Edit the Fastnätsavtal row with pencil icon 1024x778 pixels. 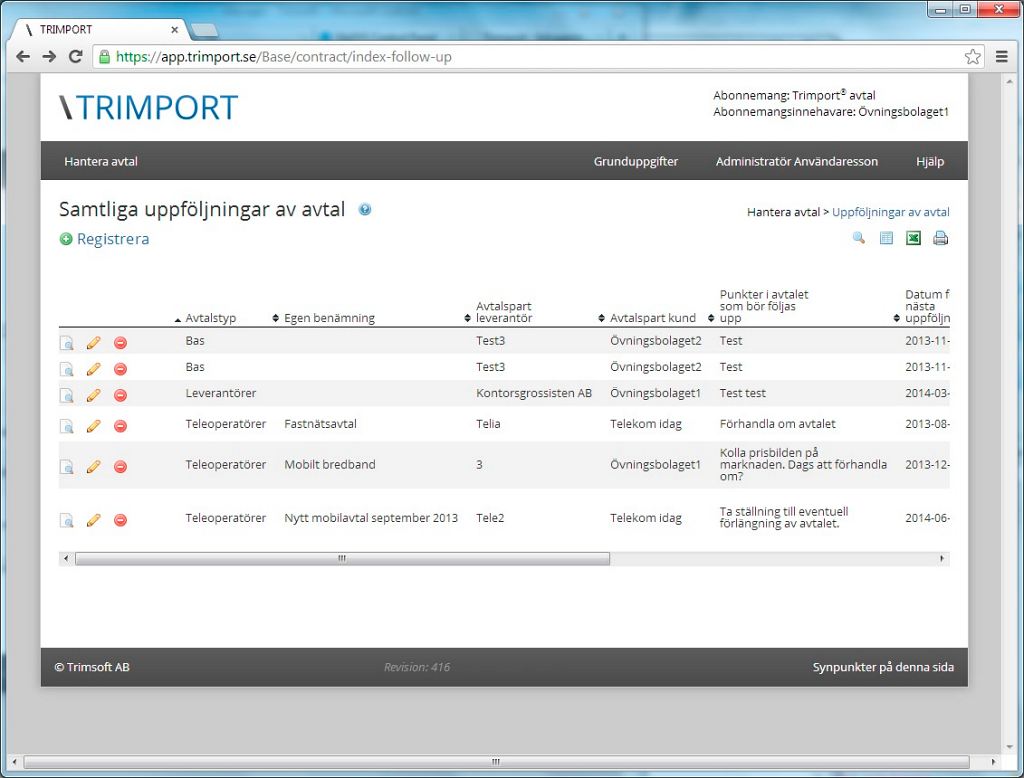tap(93, 425)
